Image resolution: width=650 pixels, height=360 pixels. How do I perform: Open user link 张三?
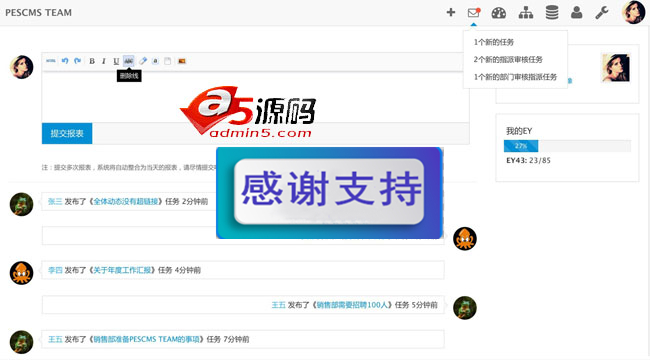pyautogui.click(x=55, y=201)
